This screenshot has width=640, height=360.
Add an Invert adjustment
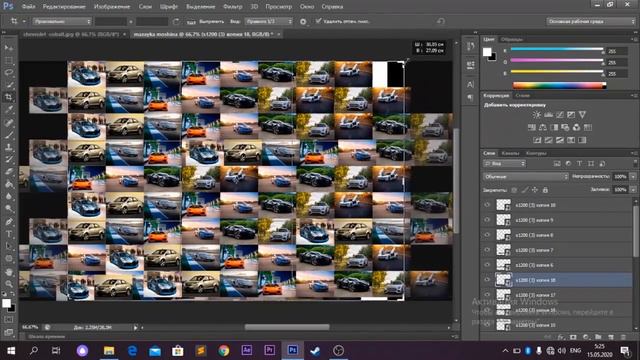click(x=538, y=140)
